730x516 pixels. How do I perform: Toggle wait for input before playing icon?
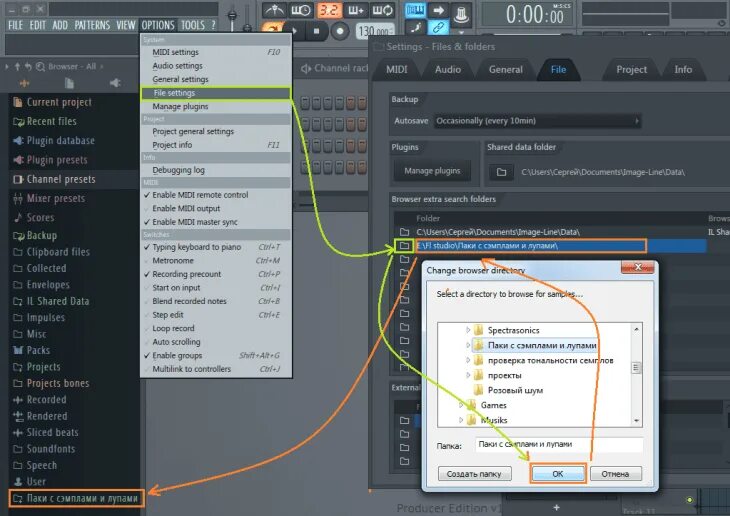pos(301,10)
